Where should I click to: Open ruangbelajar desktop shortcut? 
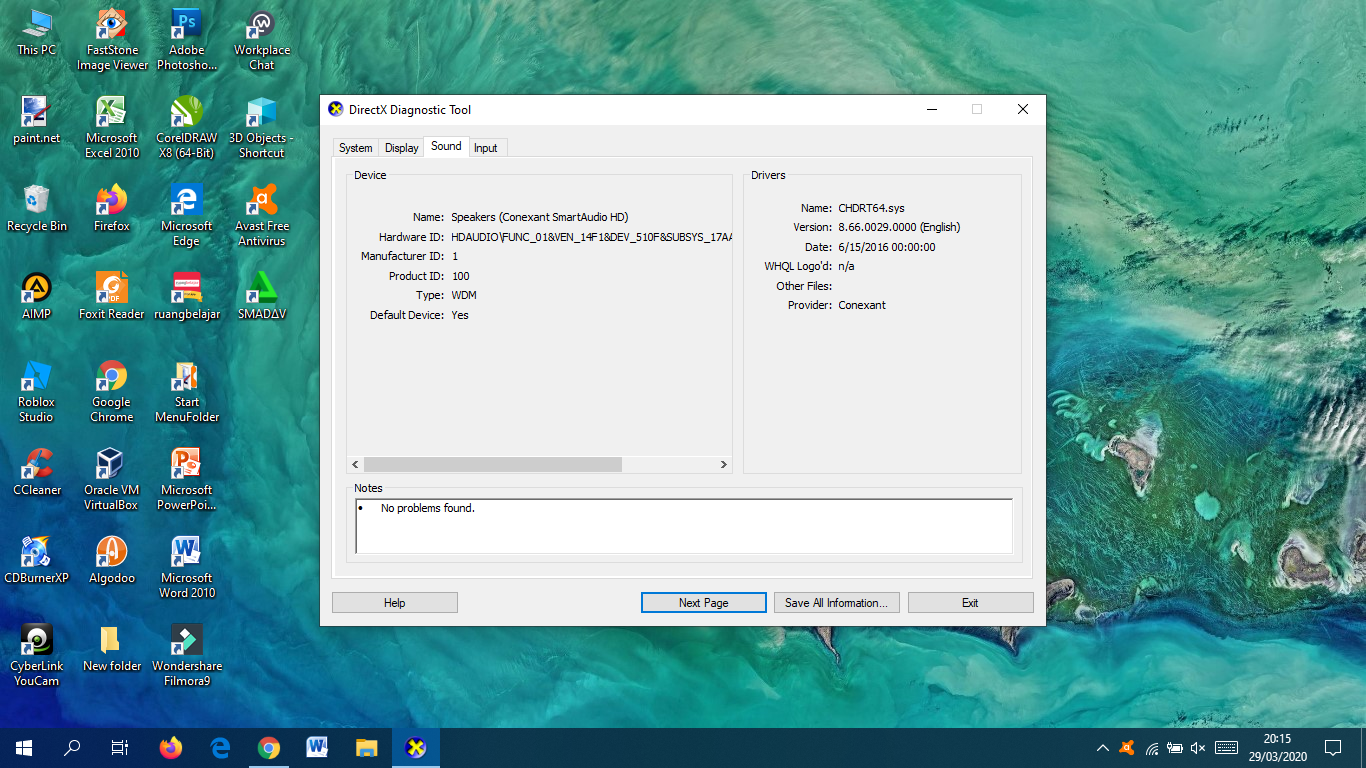pos(186,296)
